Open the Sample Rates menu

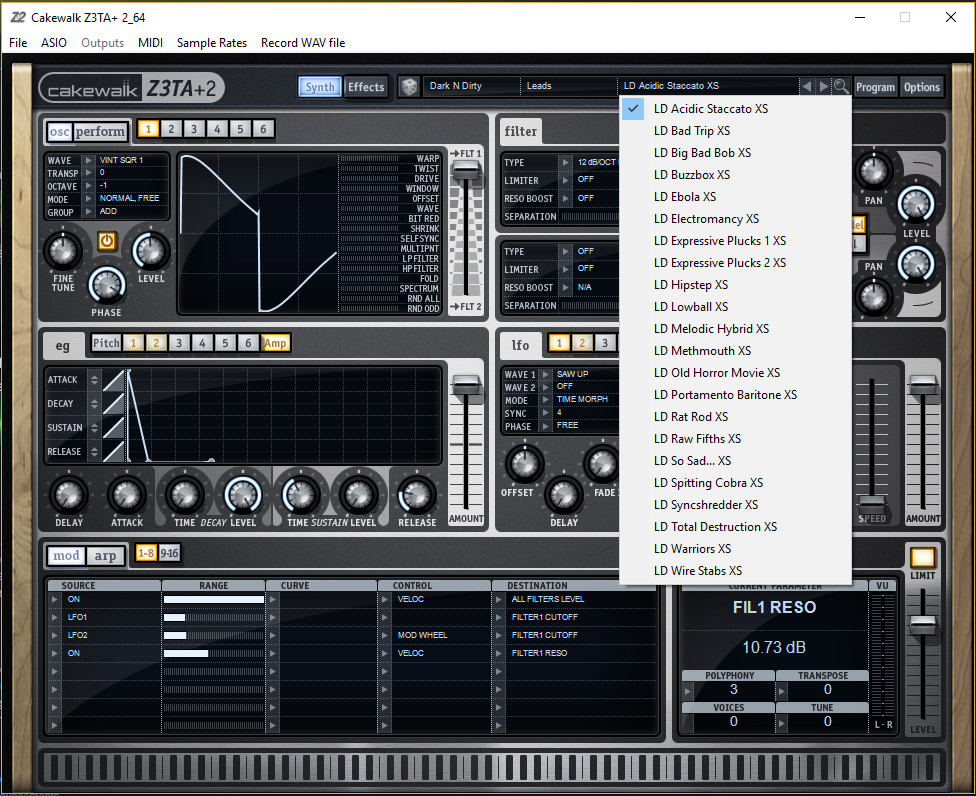pyautogui.click(x=211, y=42)
